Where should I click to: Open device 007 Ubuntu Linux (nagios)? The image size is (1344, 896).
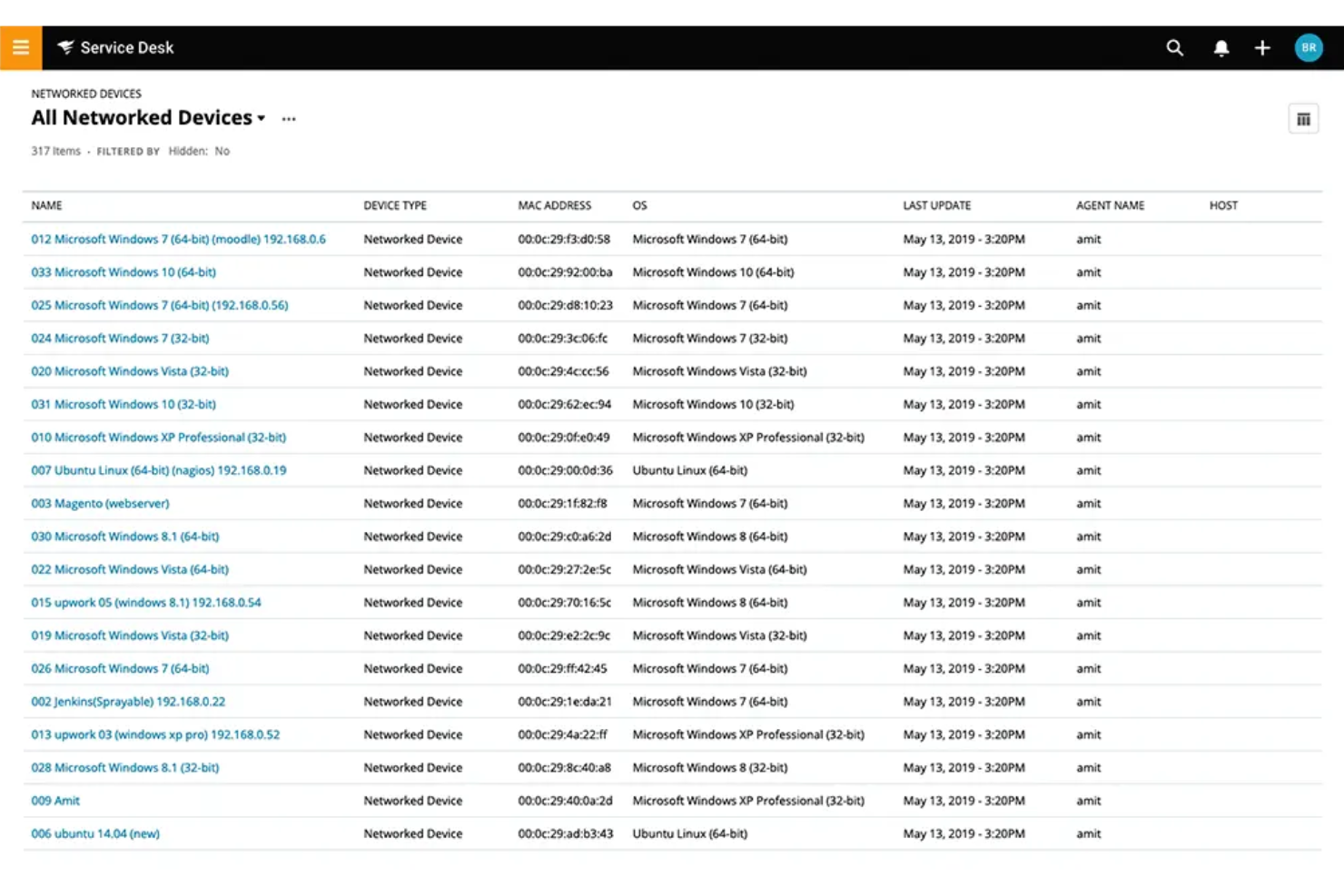(x=158, y=470)
